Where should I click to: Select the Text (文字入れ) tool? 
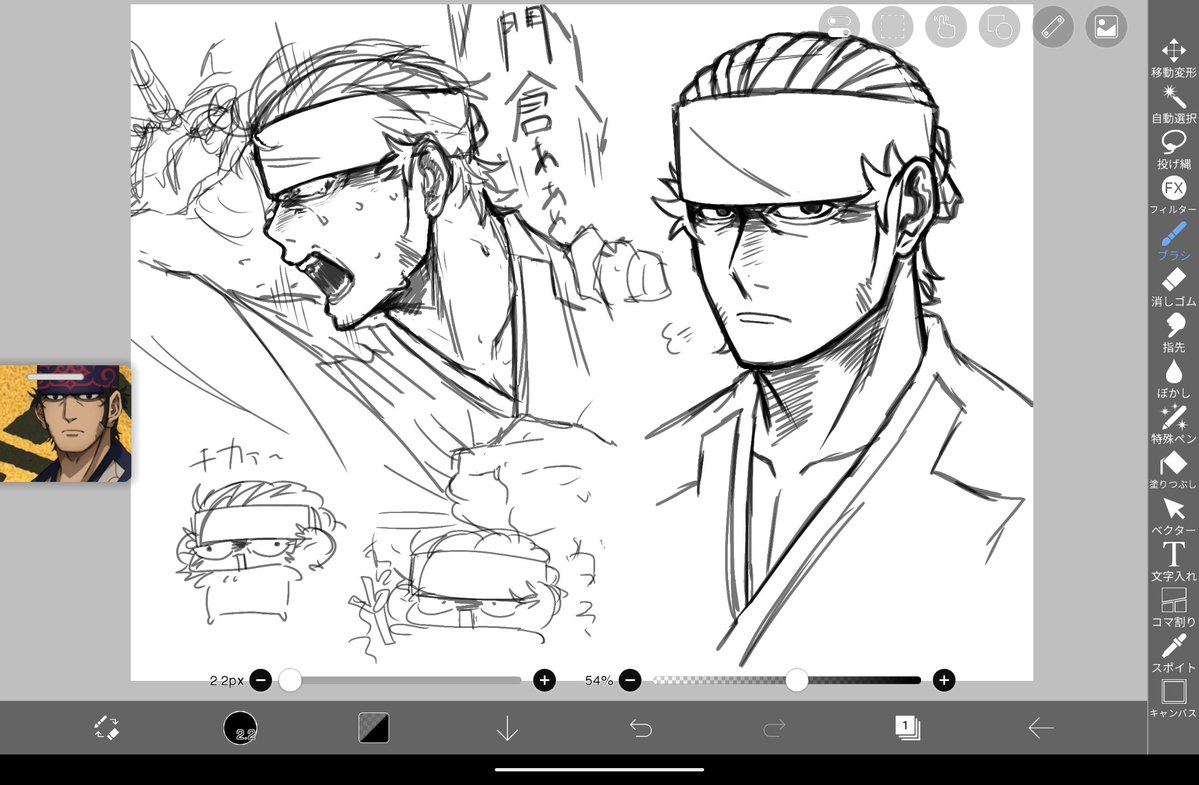[1173, 562]
